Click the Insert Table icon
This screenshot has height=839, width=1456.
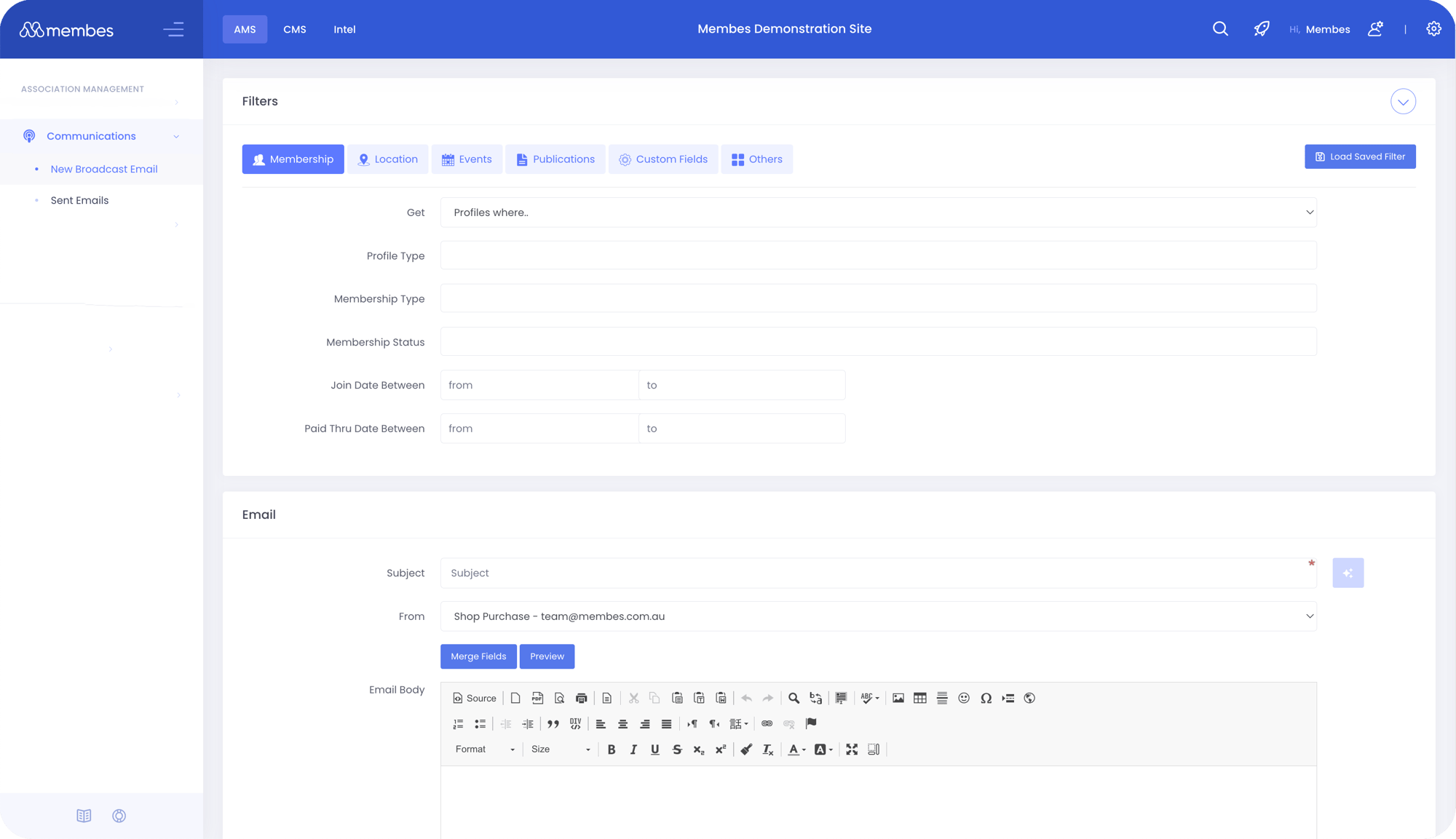pyautogui.click(x=920, y=698)
